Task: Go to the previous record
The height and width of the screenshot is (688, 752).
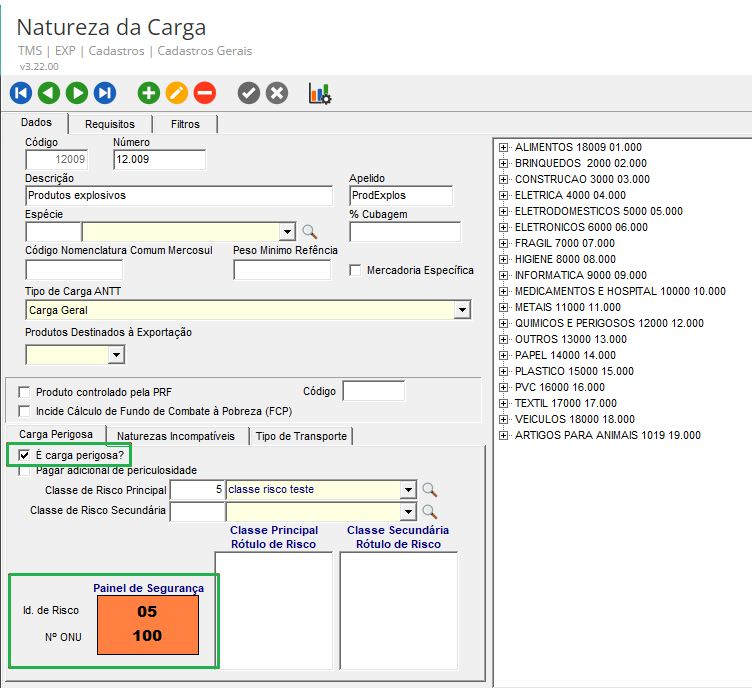Action: coord(49,93)
